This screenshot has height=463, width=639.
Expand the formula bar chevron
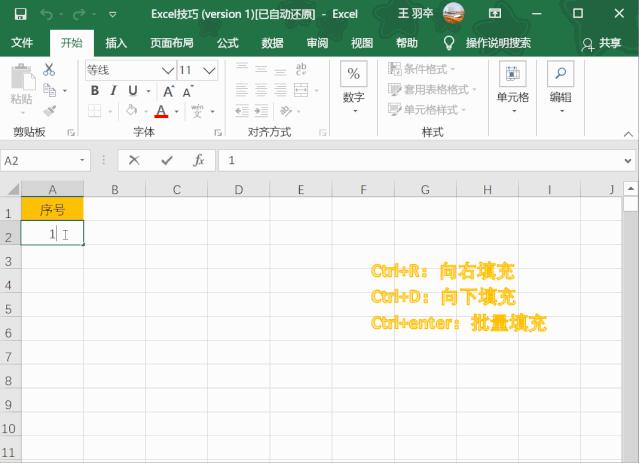628,161
